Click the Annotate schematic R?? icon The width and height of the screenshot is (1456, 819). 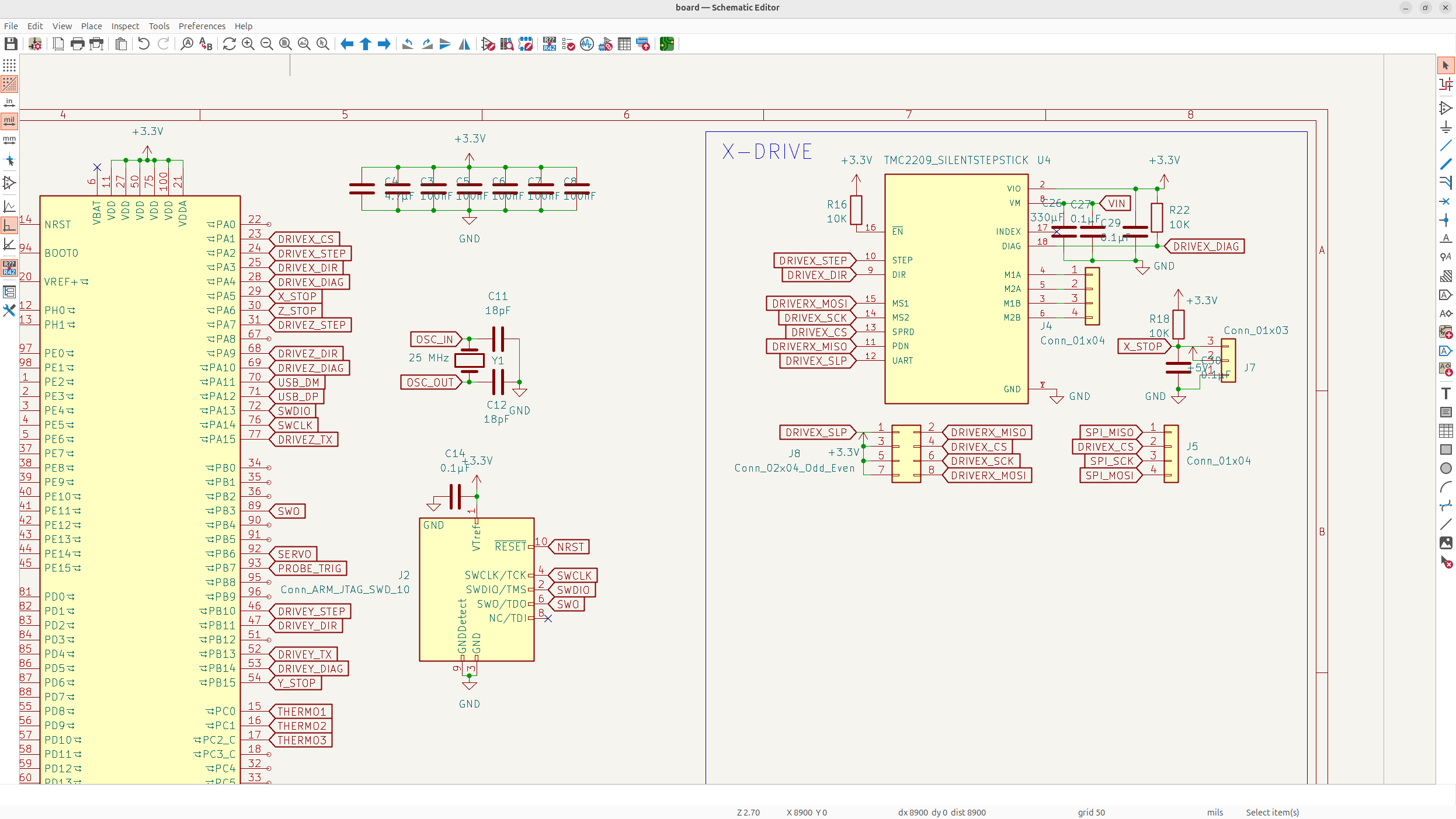549,44
